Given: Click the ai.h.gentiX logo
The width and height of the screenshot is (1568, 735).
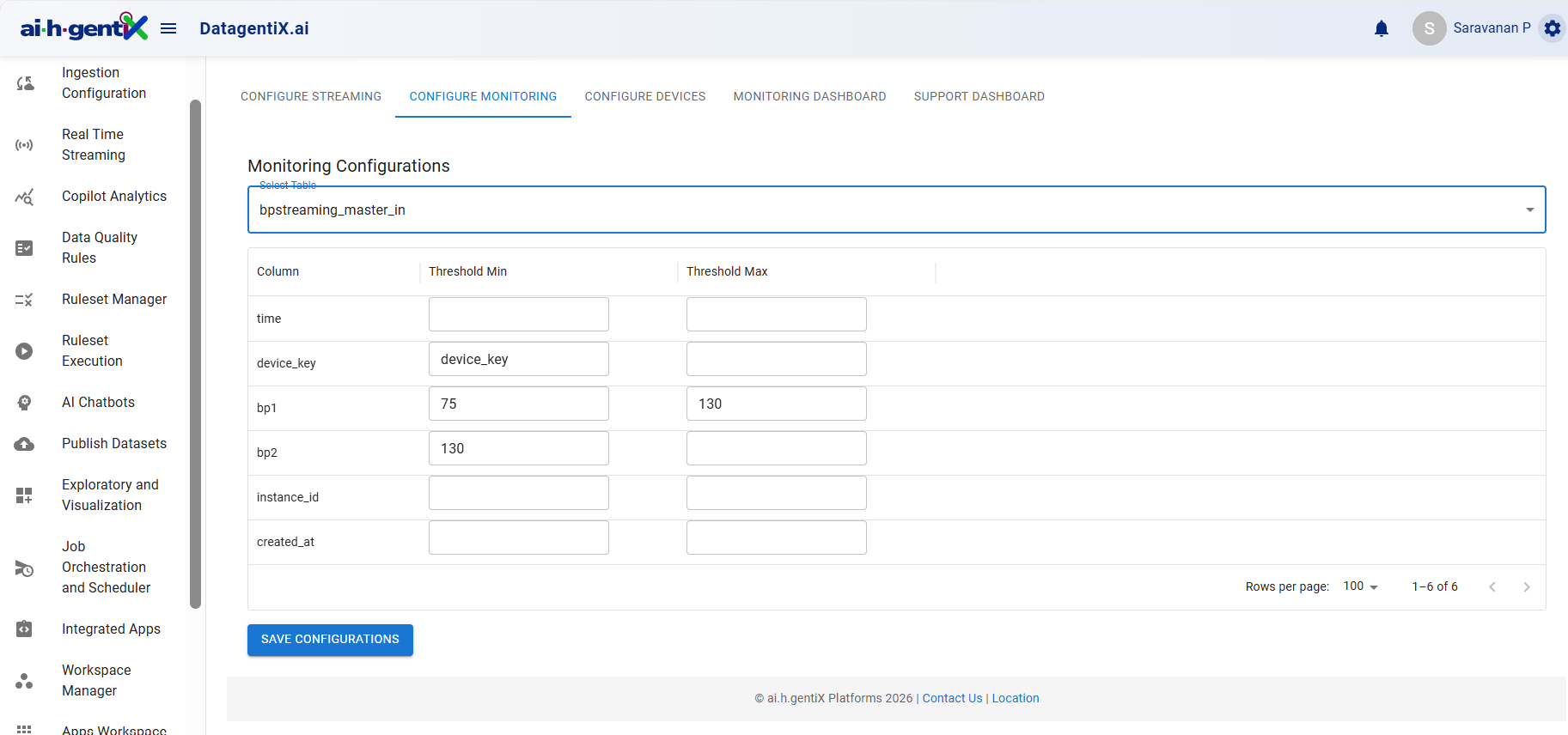Looking at the screenshot, I should 83,27.
